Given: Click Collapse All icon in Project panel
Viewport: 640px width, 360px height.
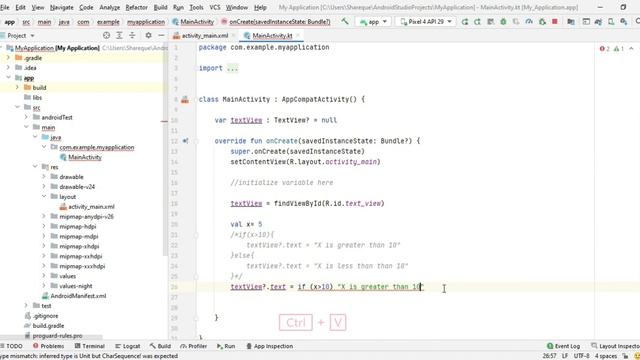Looking at the screenshot, I should coord(132,36).
